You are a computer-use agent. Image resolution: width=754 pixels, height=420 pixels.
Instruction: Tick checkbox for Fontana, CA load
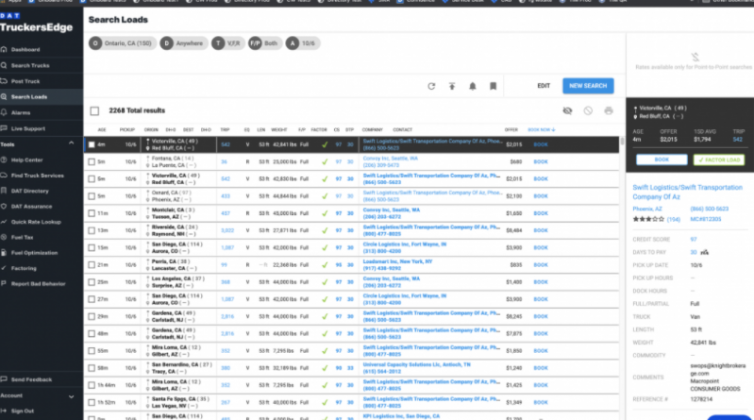pyautogui.click(x=90, y=160)
